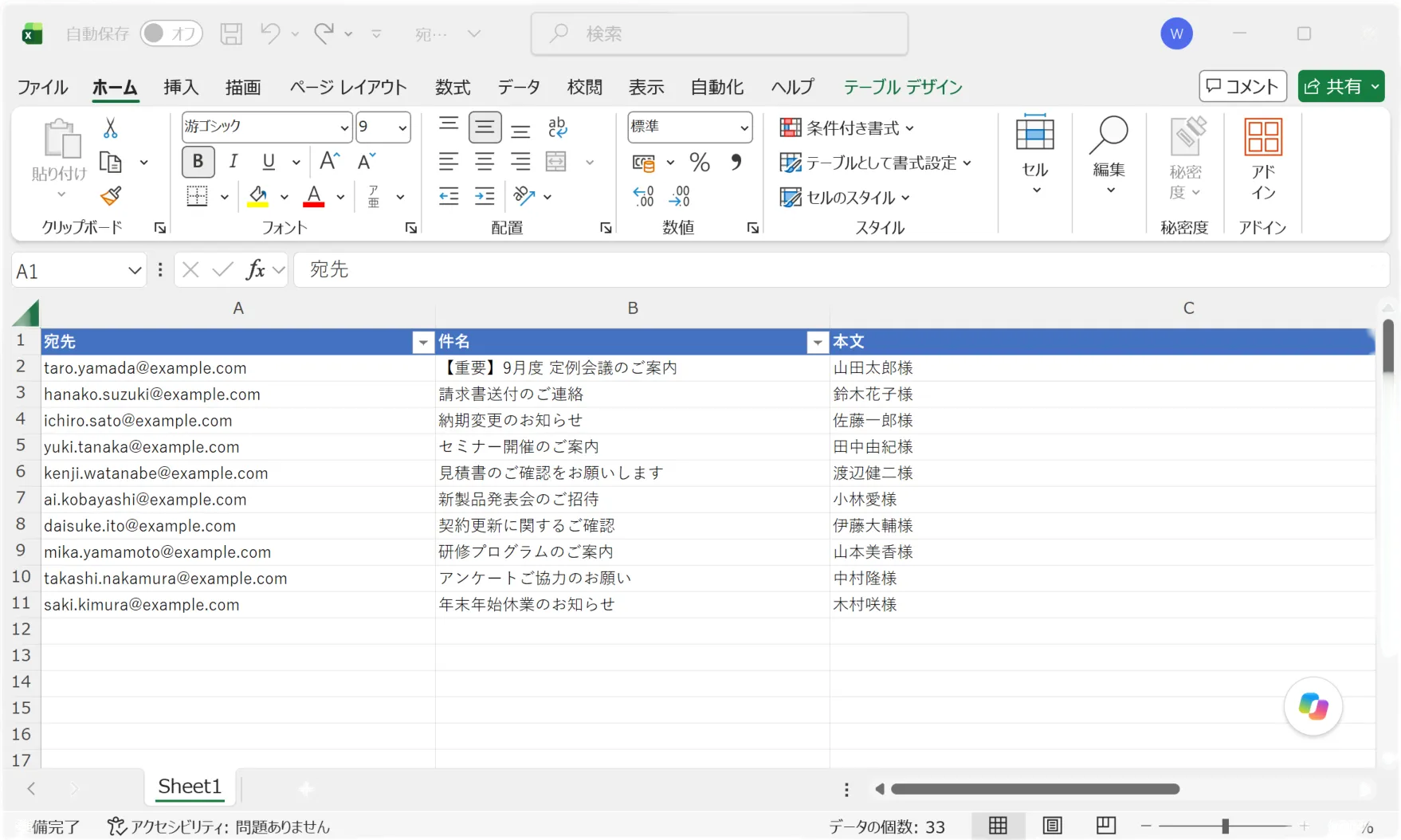Select the Sheet1 sheet tab
This screenshot has width=1401, height=840.
(190, 787)
